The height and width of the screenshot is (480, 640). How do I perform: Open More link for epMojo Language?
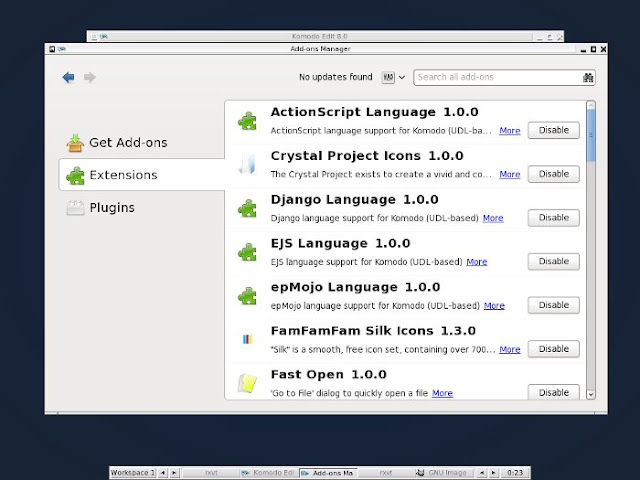point(494,305)
